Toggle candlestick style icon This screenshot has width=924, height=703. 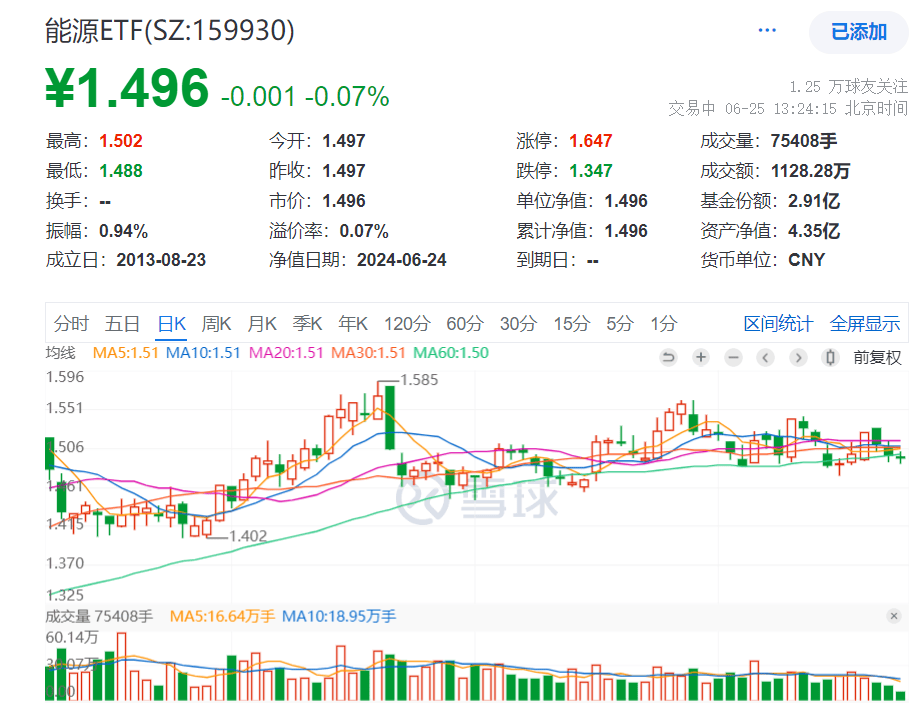pyautogui.click(x=830, y=357)
